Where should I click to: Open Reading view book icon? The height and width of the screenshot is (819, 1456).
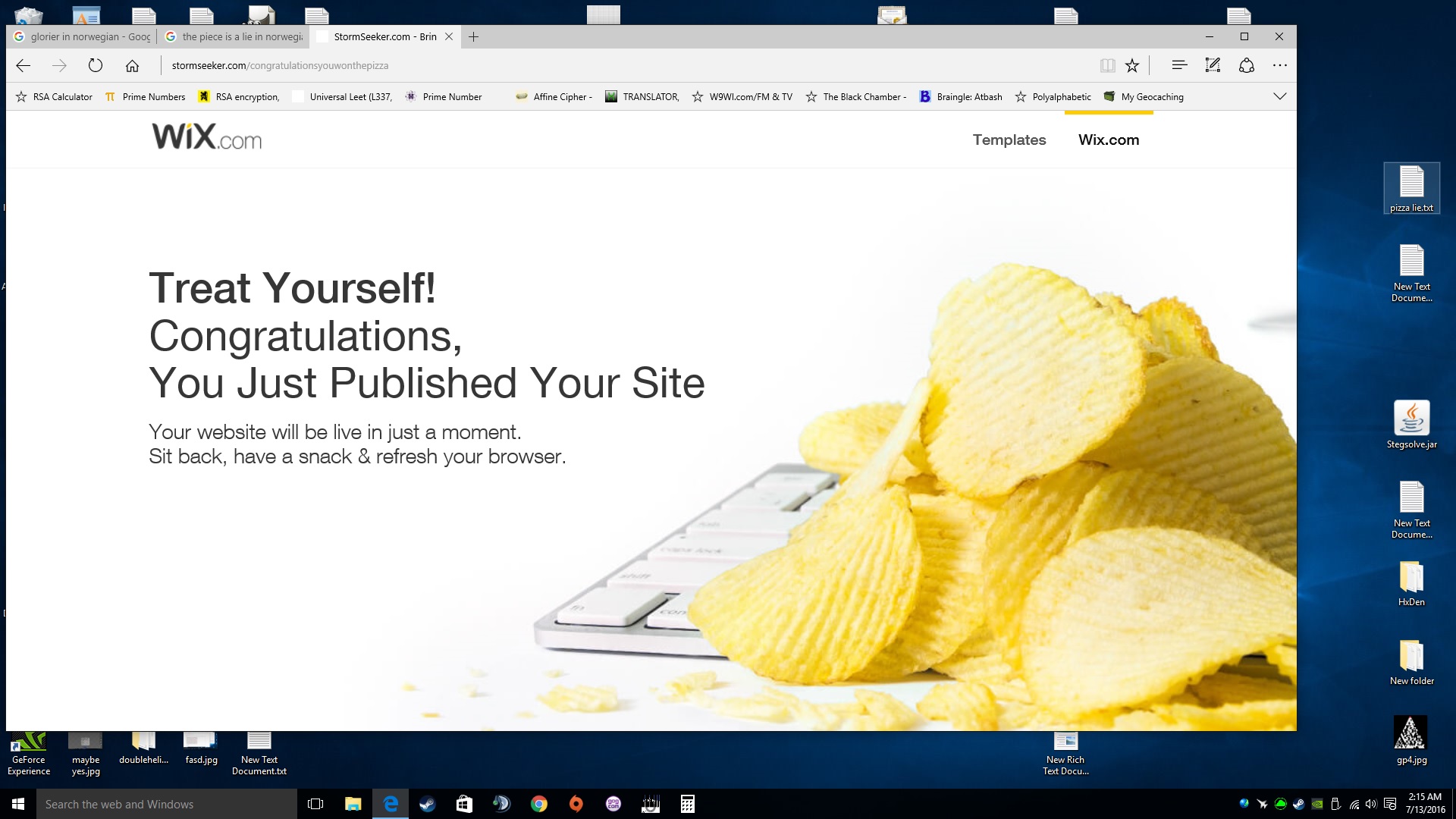click(1107, 66)
